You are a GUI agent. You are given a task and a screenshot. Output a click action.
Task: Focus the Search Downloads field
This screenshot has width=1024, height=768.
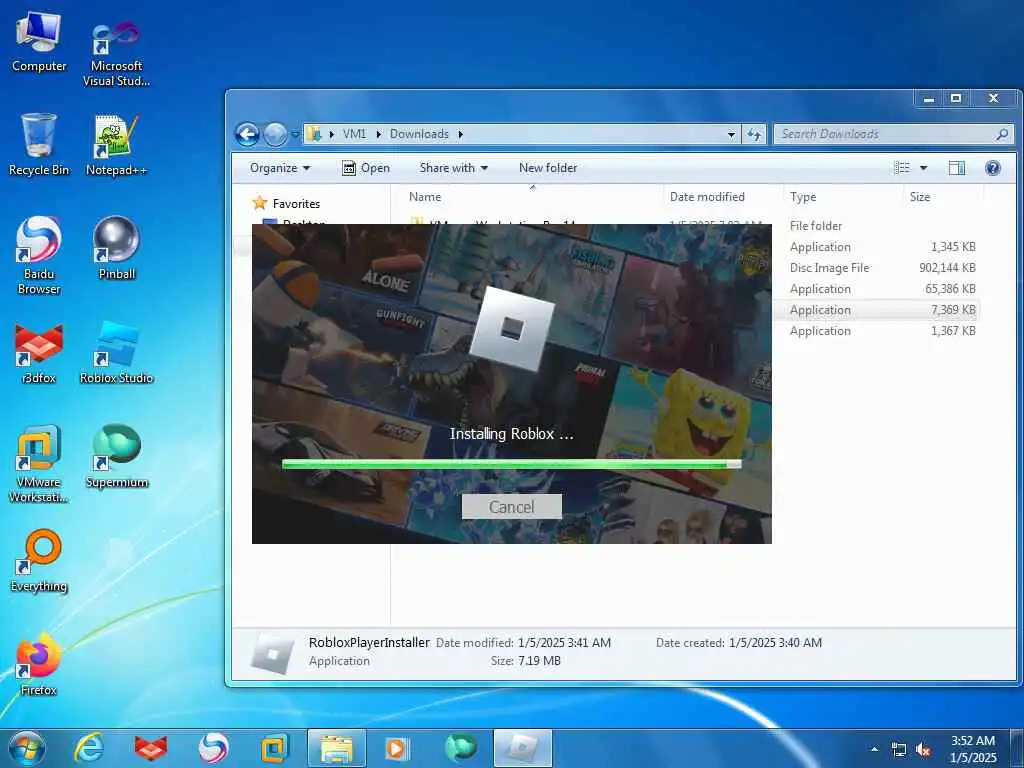click(x=893, y=135)
